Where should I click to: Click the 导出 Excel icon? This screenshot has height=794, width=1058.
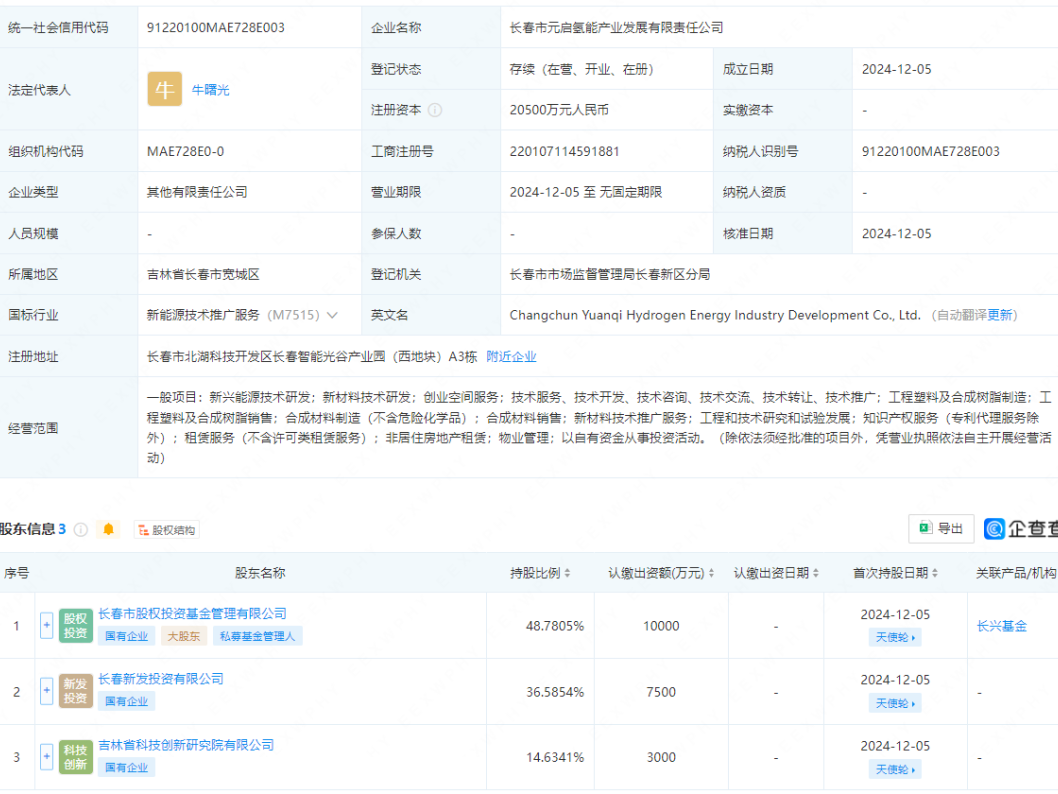tap(926, 528)
